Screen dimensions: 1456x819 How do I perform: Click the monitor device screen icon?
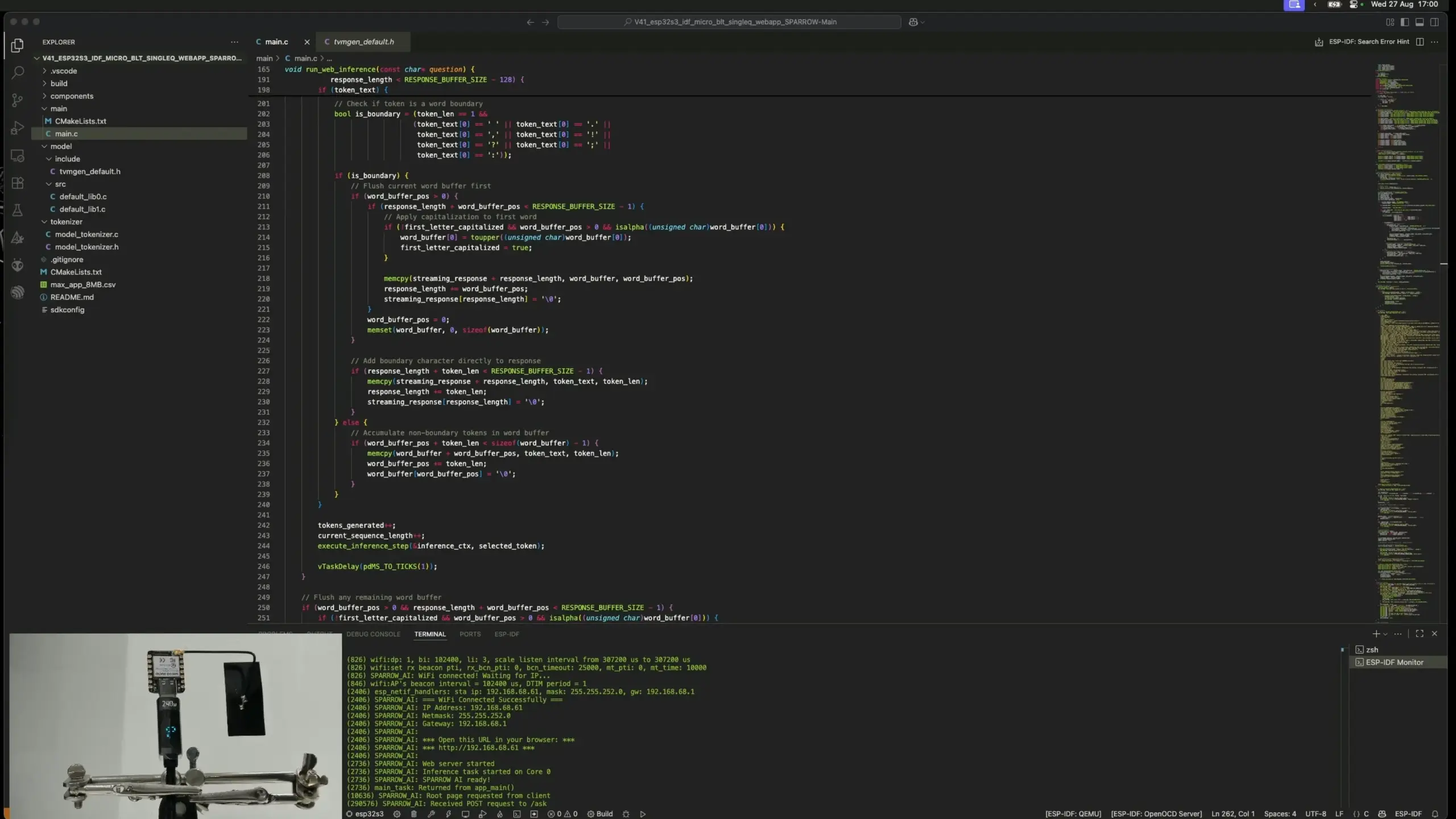tap(465, 814)
